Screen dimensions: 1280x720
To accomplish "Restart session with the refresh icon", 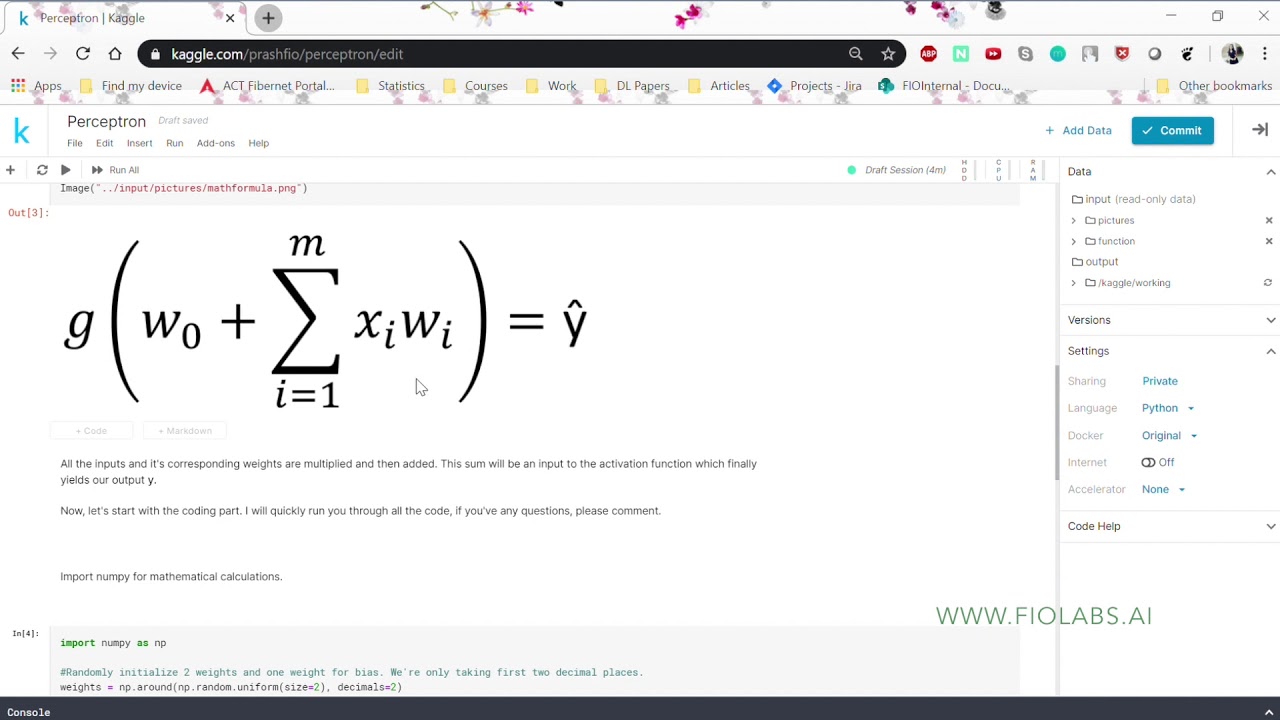I will point(42,170).
